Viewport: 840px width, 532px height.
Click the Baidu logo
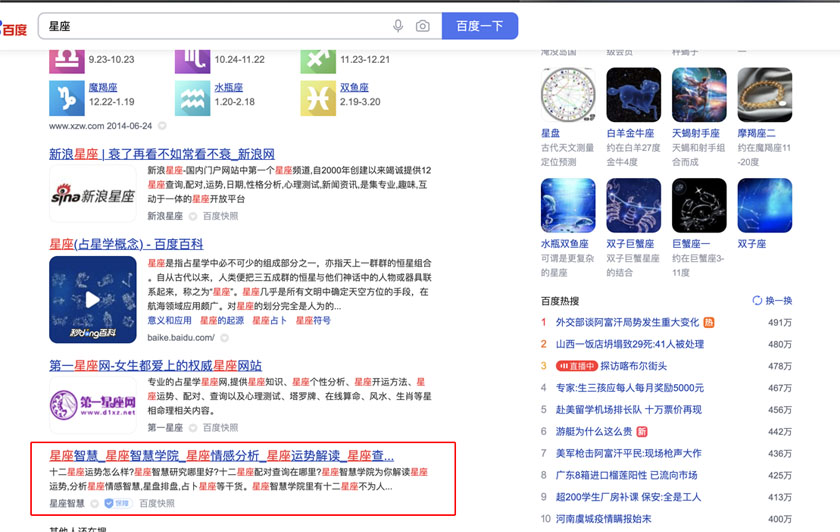click(x=13, y=28)
